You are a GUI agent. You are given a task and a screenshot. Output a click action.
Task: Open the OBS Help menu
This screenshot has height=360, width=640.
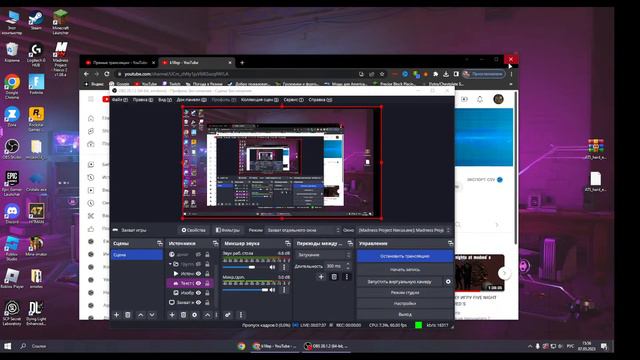(x=320, y=100)
